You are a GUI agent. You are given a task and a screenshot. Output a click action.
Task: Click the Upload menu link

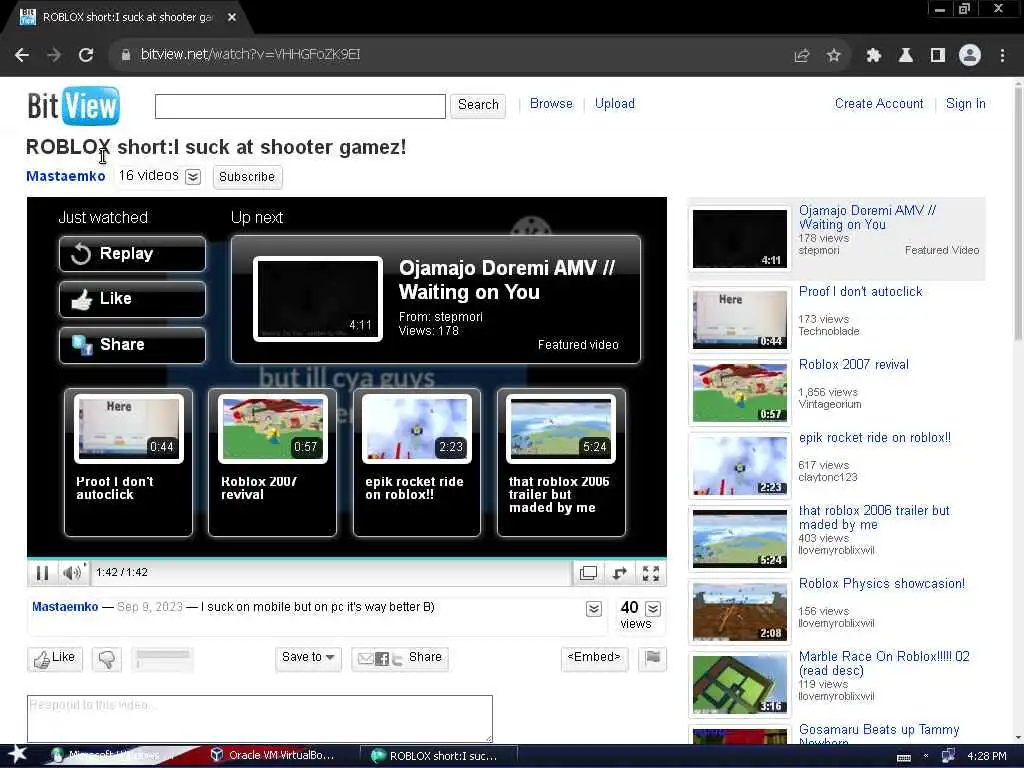[x=615, y=104]
